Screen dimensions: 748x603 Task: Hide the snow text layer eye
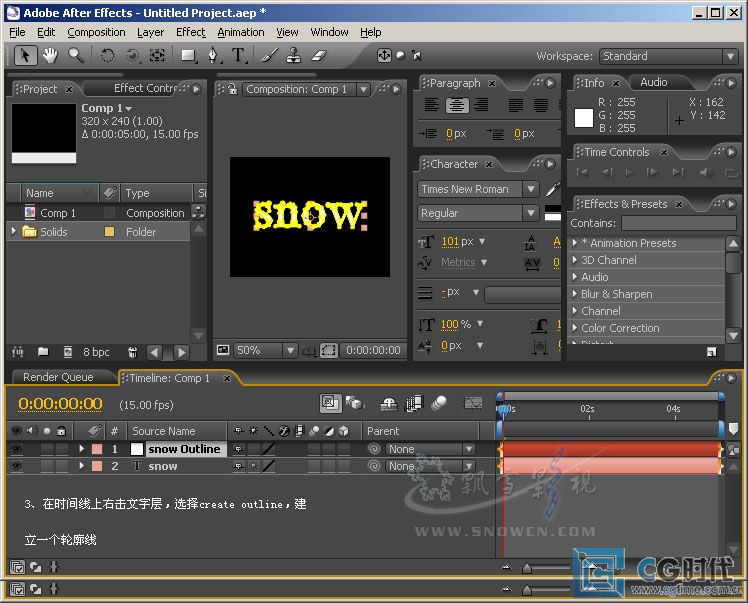point(16,466)
